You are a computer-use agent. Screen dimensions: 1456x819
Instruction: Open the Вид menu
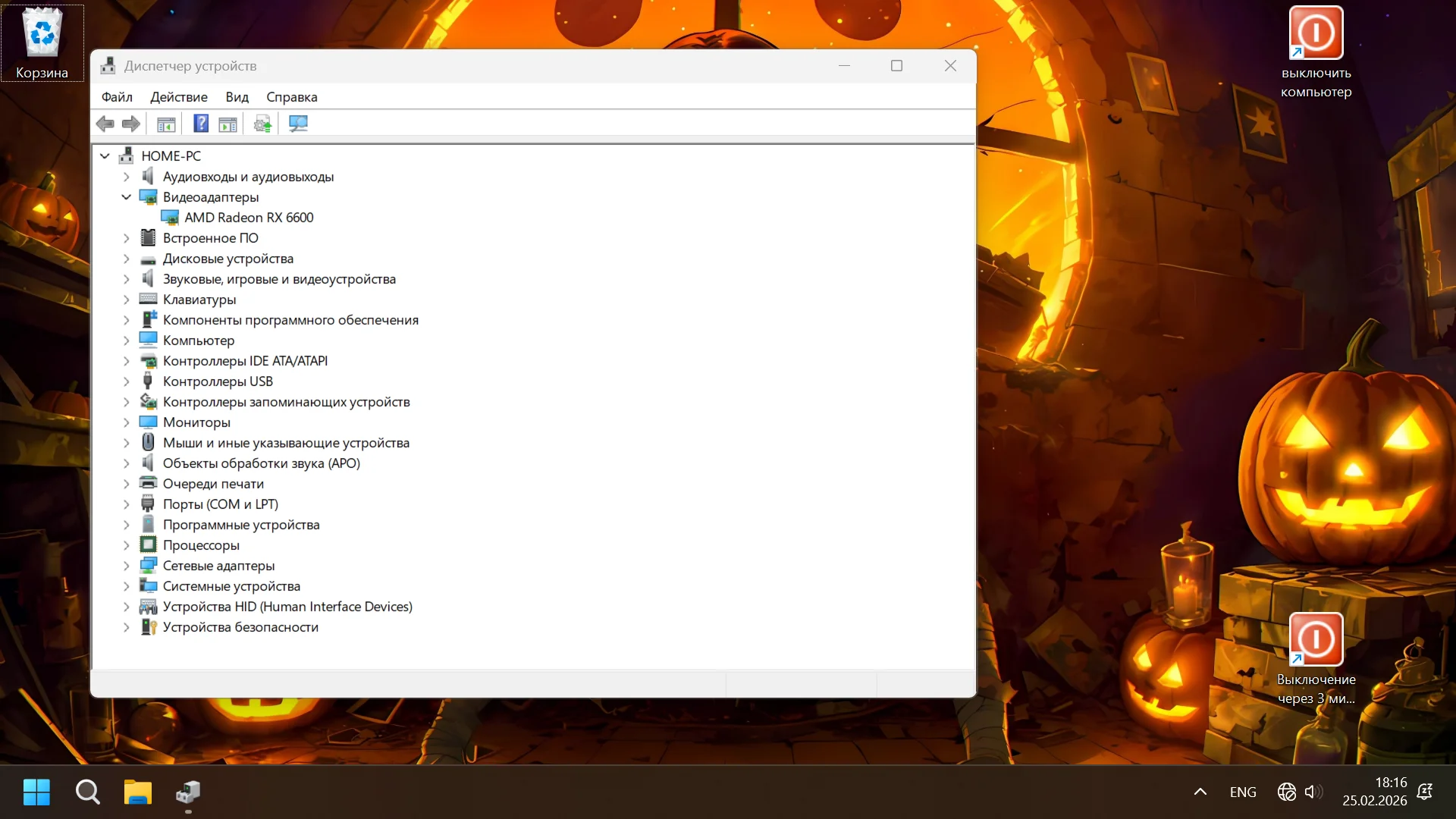237,97
